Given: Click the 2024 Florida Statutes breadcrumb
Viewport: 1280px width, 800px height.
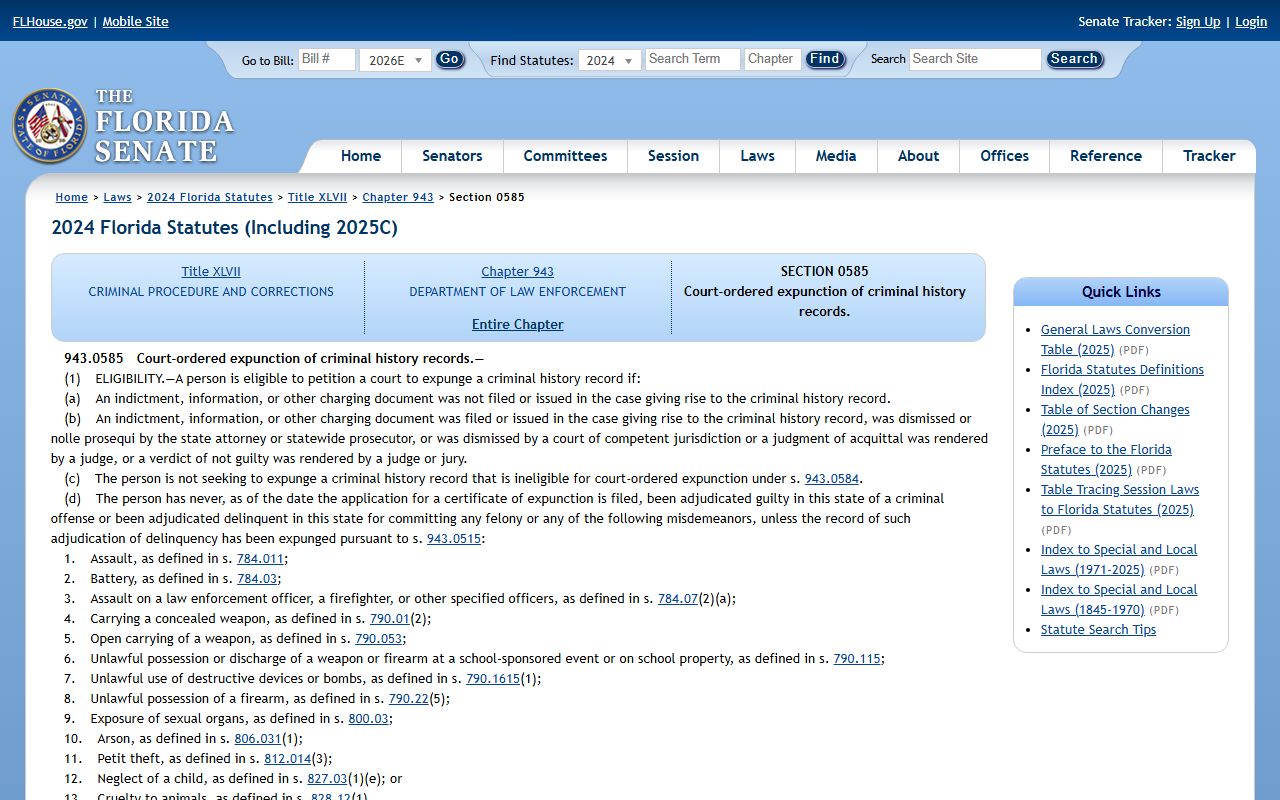Looking at the screenshot, I should 210,197.
